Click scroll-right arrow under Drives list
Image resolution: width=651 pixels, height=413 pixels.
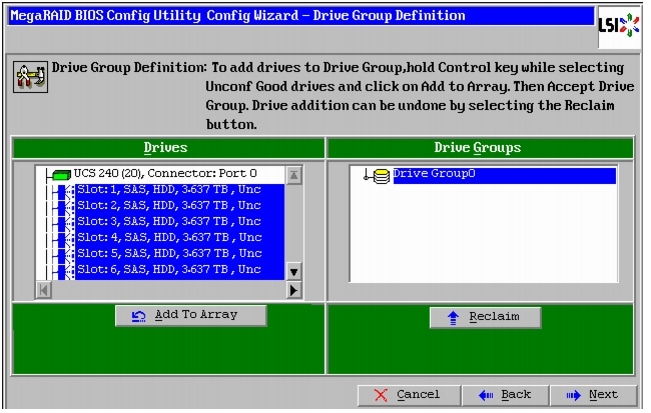[294, 290]
